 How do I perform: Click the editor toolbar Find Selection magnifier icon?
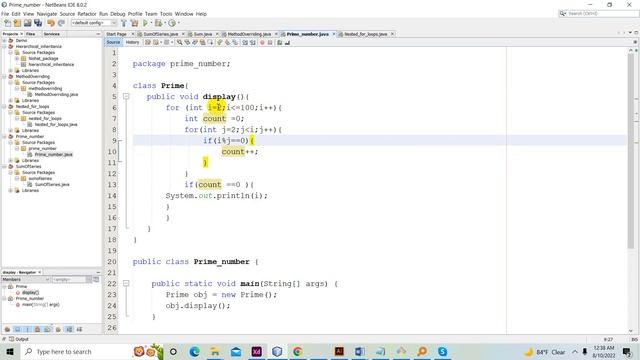coord(180,42)
